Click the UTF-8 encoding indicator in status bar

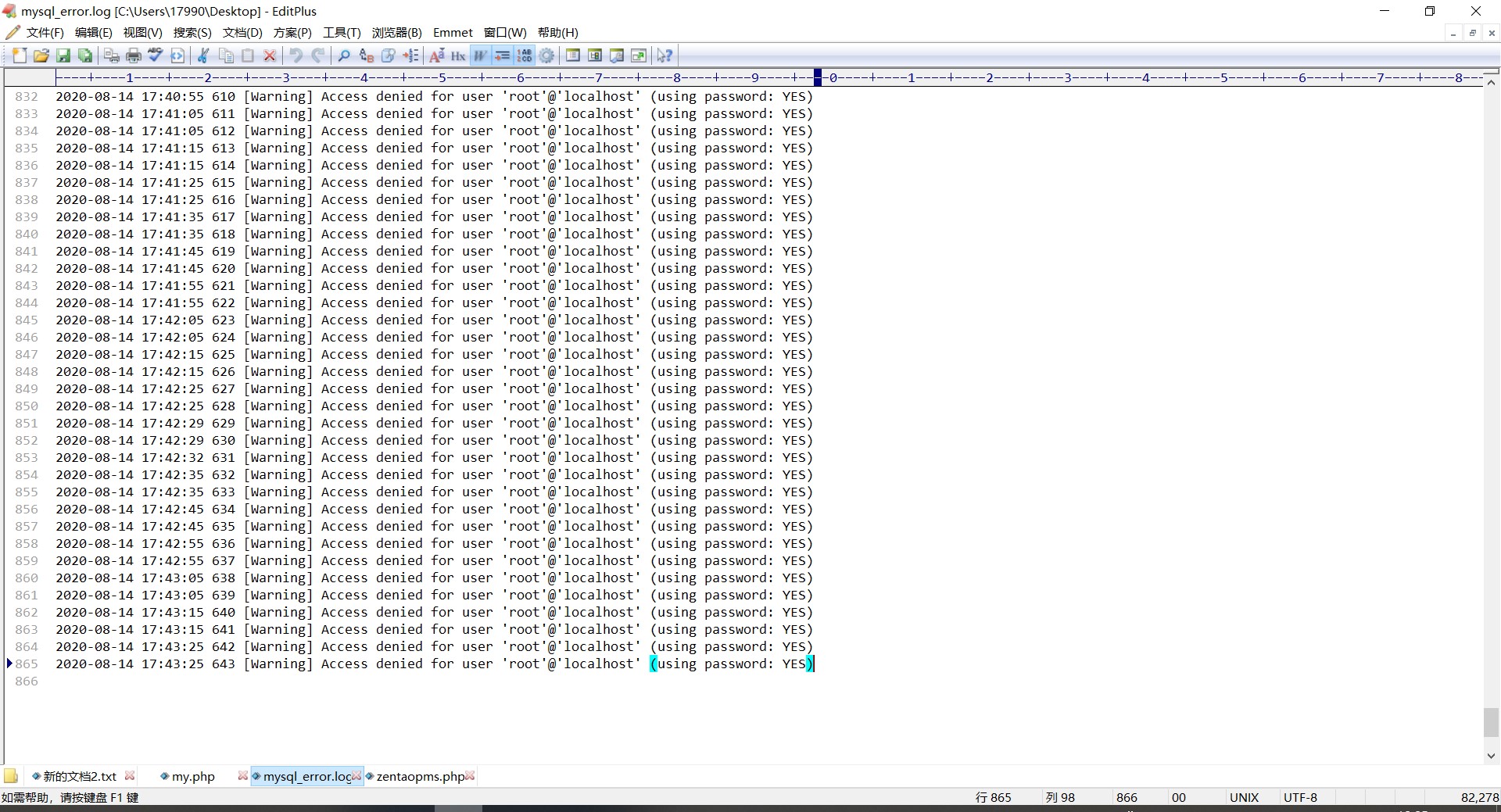1300,797
